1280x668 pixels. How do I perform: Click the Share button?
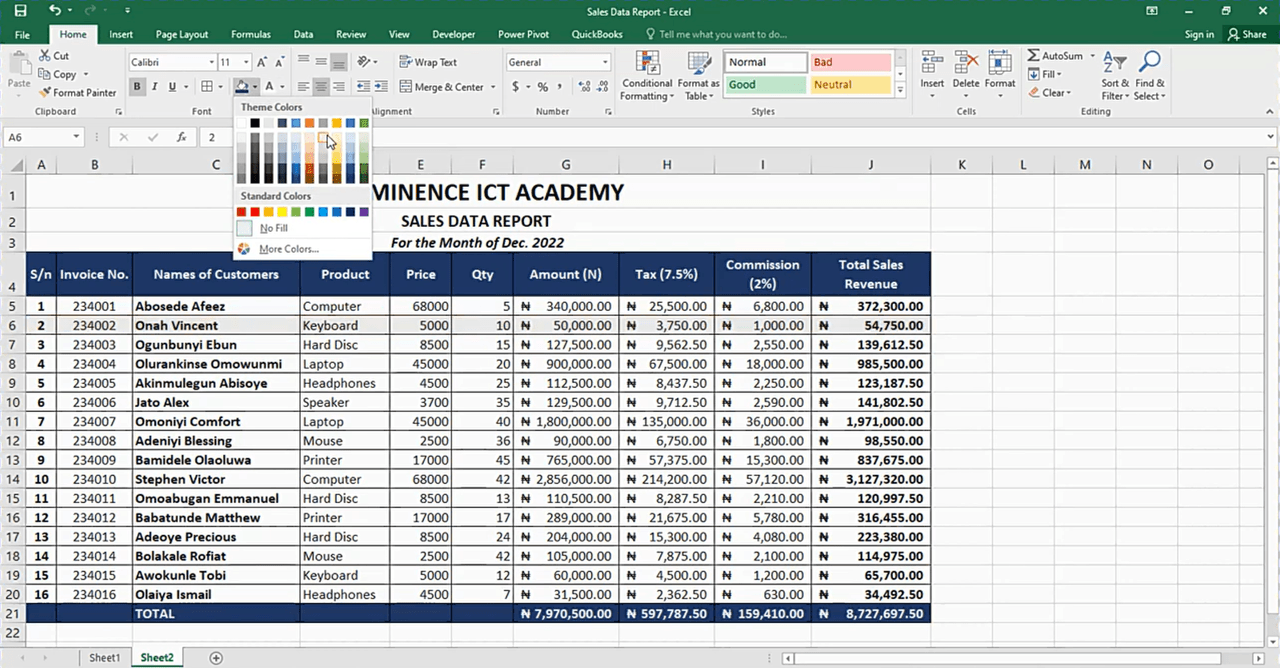tap(1247, 34)
